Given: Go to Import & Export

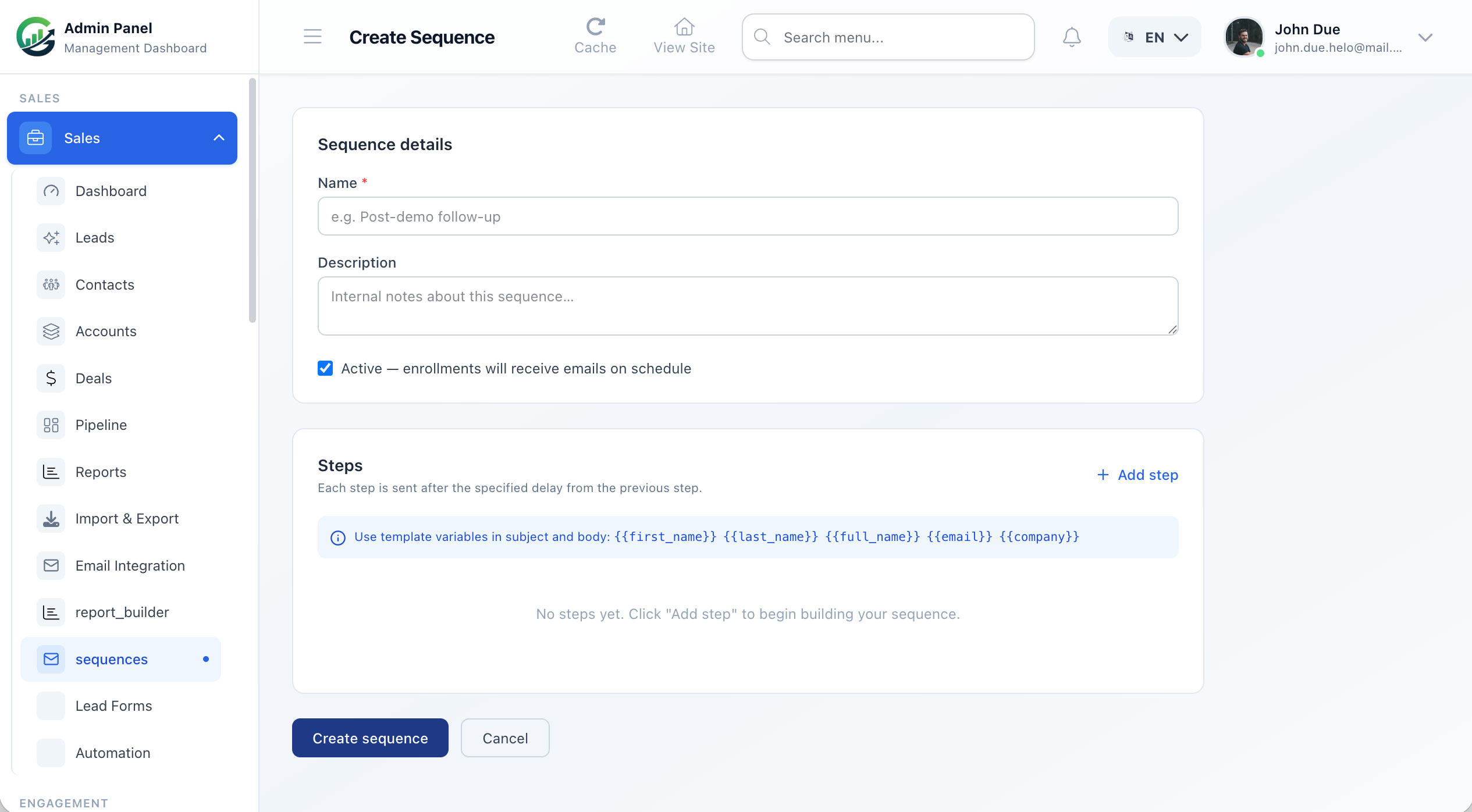Looking at the screenshot, I should [x=121, y=518].
